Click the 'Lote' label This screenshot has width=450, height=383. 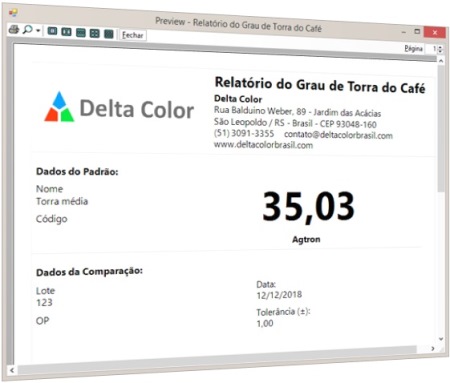click(x=45, y=291)
